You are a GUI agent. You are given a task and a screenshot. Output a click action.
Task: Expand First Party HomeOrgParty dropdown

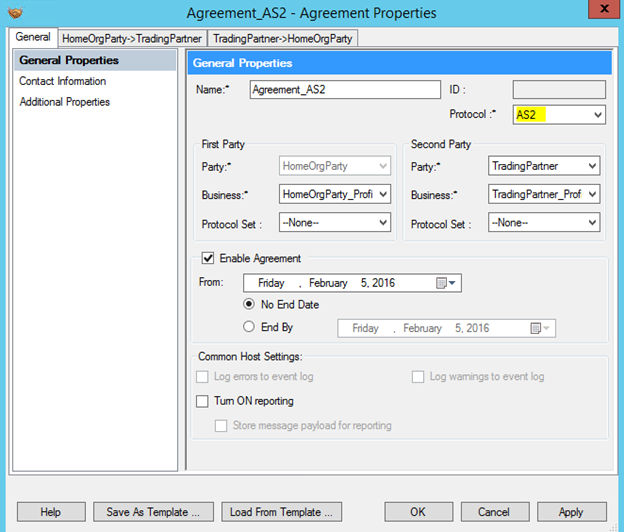click(335, 166)
